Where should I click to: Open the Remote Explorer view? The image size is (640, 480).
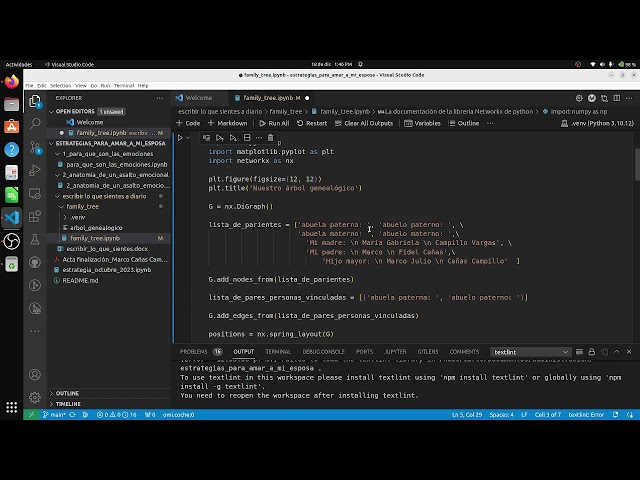click(x=35, y=193)
